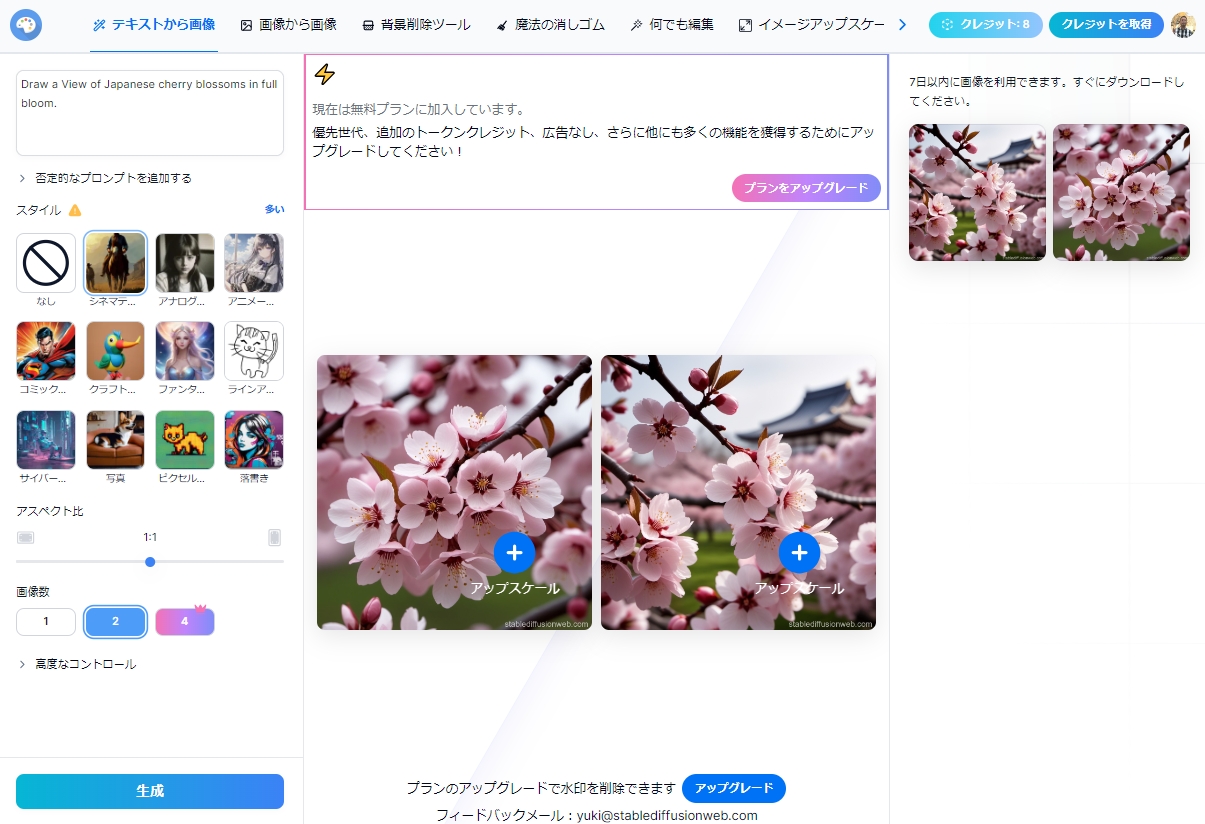Expand 高度なコントロール section
Image resolution: width=1205 pixels, height=824 pixels.
tap(77, 664)
